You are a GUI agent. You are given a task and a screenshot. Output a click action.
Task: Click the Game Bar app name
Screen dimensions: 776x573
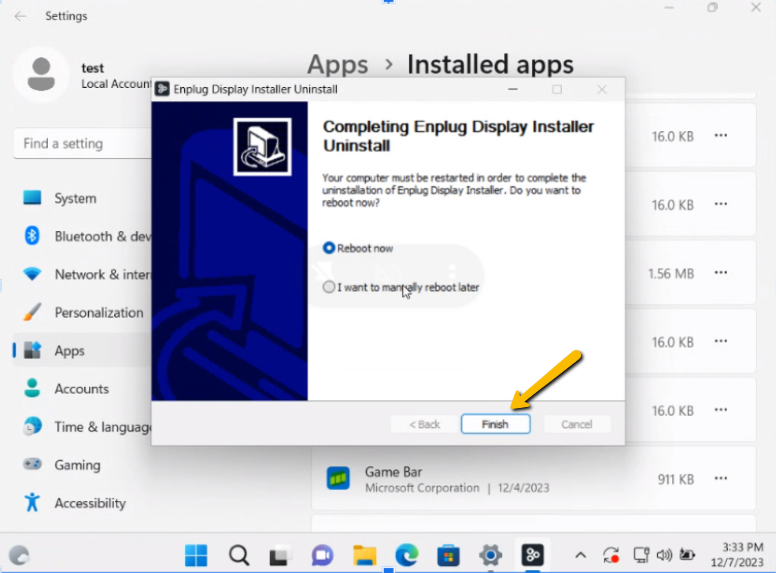pos(393,472)
